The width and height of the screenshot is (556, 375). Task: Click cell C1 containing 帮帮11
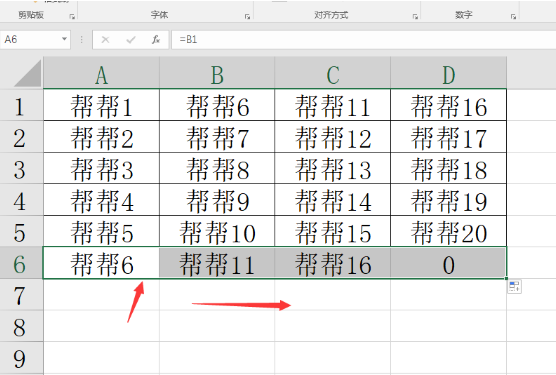333,105
